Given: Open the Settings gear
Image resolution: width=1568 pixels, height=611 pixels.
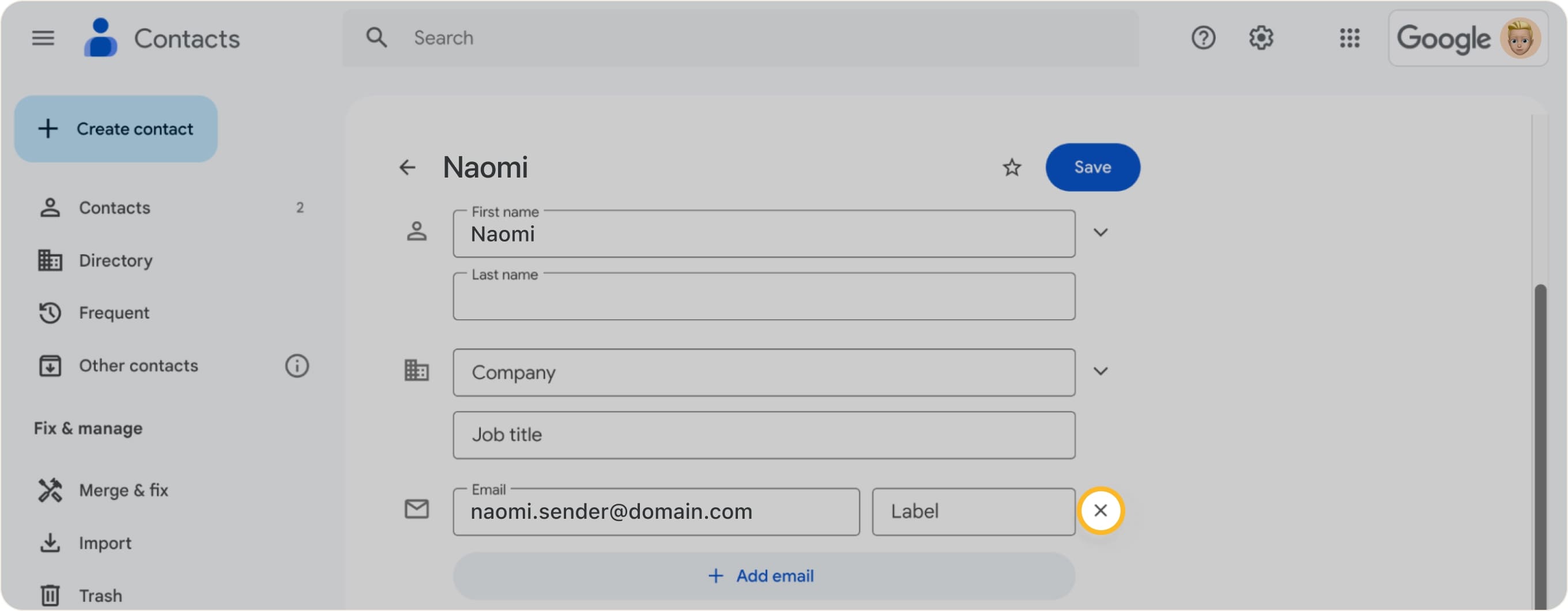Looking at the screenshot, I should [1261, 39].
